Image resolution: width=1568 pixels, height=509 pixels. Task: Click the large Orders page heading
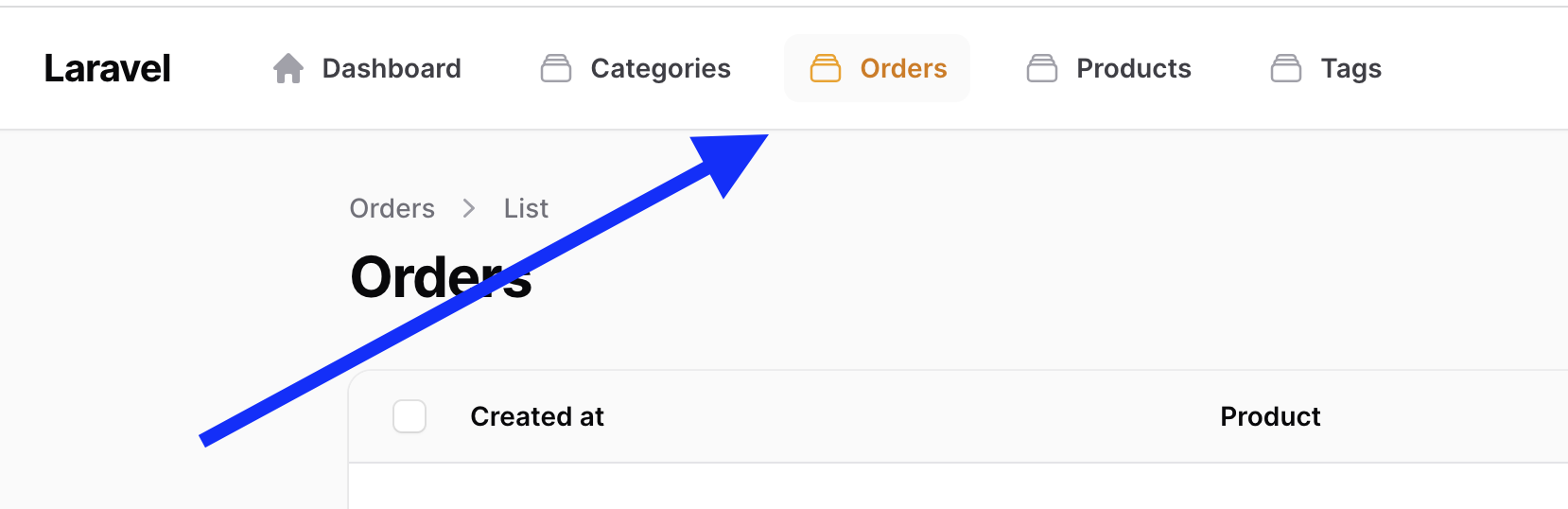click(441, 277)
